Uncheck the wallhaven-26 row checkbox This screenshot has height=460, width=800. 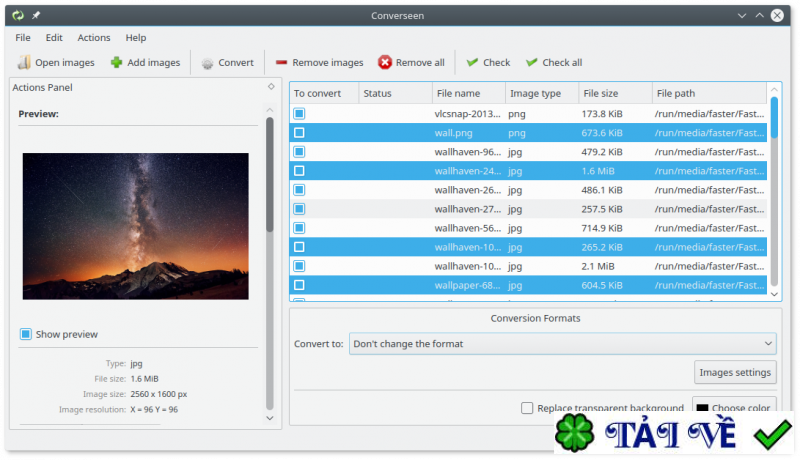pos(299,190)
